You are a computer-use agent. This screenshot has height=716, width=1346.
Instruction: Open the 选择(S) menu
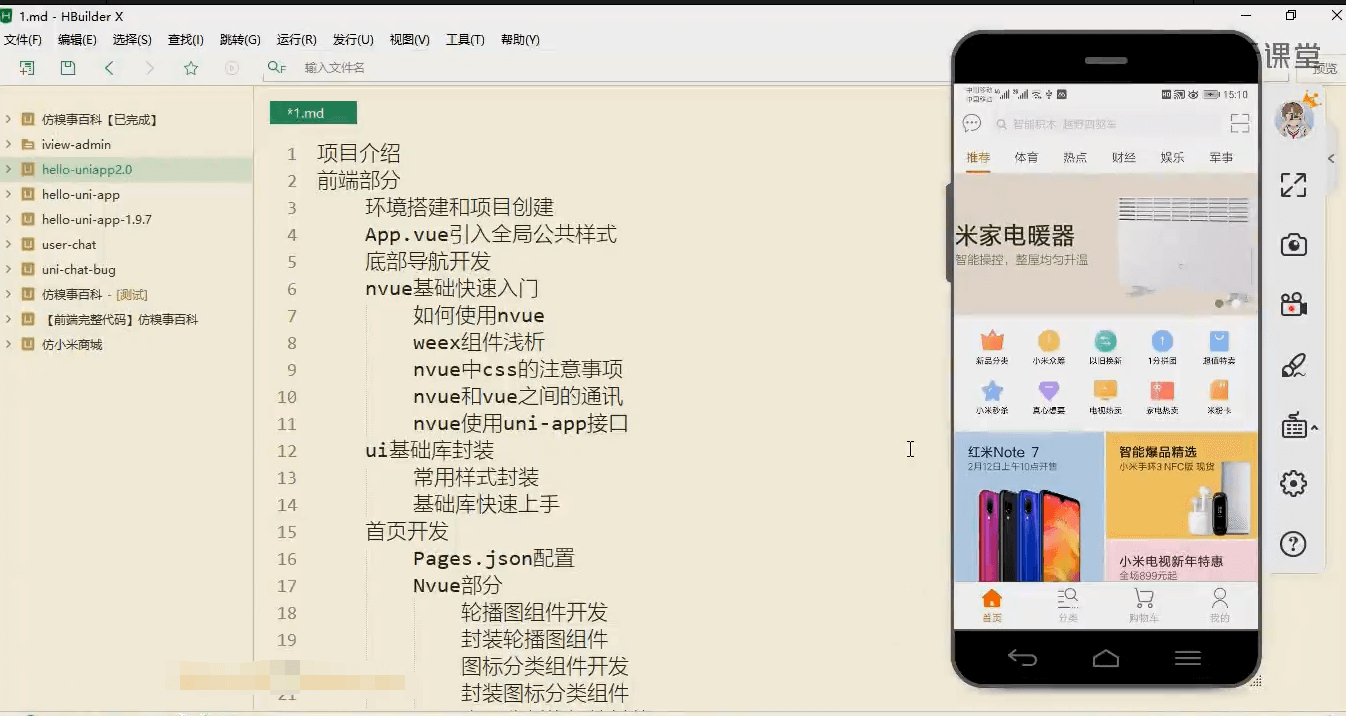pos(132,40)
